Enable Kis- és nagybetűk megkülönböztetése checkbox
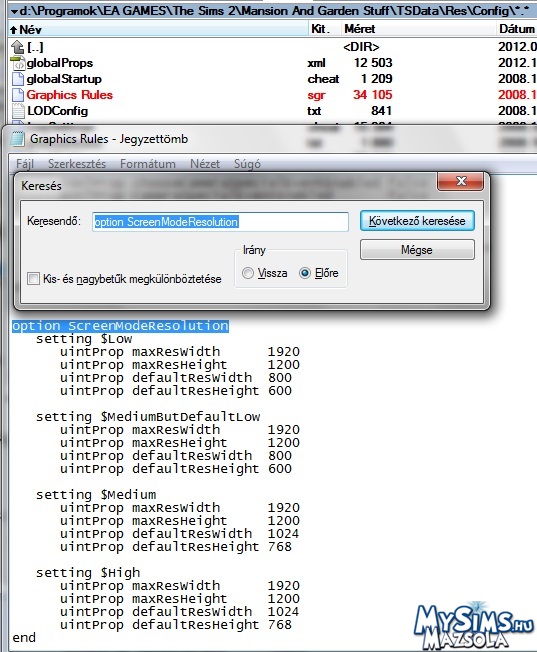The width and height of the screenshot is (537, 652). [33, 279]
